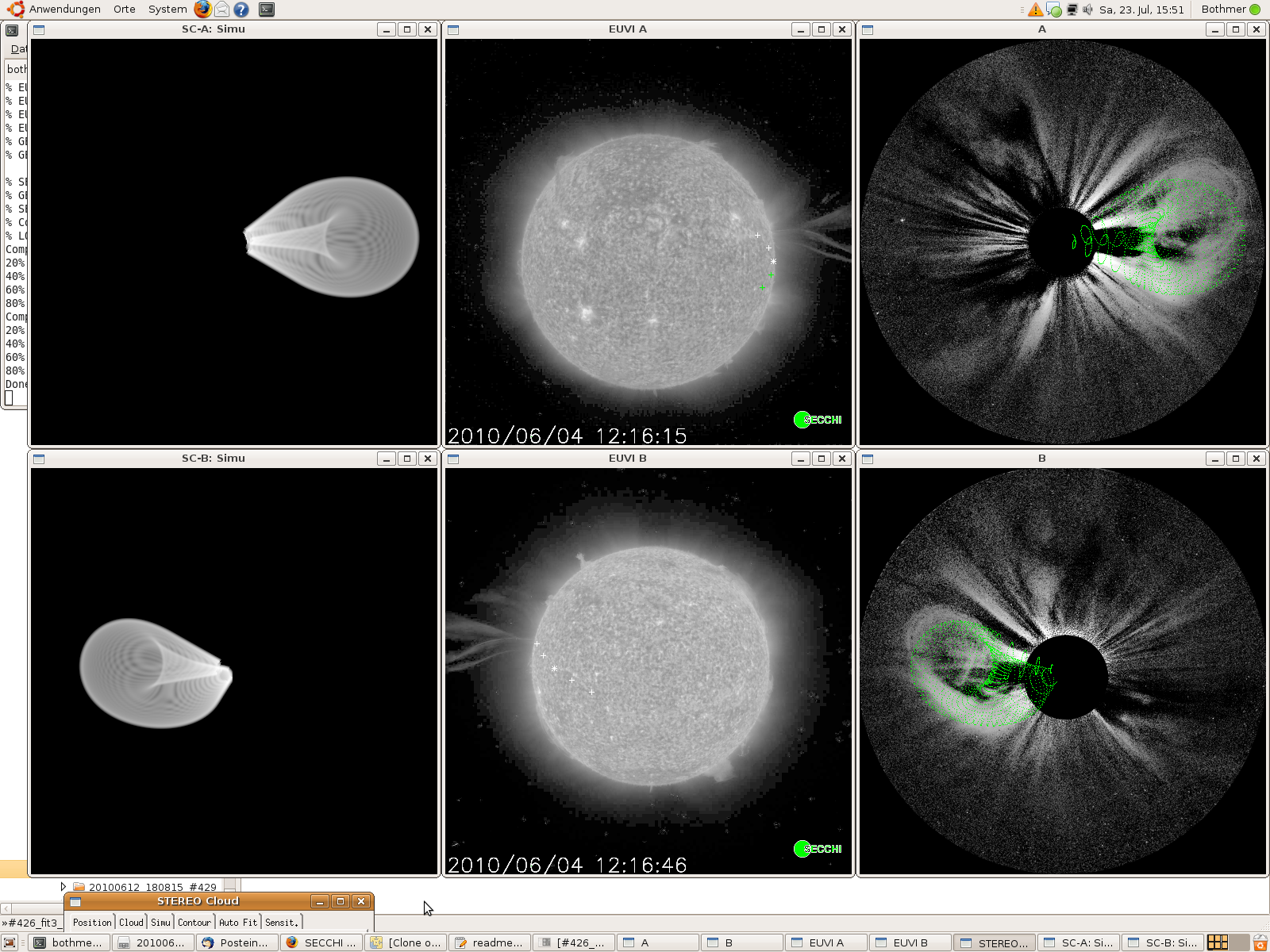Switch to the Sensit. tab

(282, 923)
